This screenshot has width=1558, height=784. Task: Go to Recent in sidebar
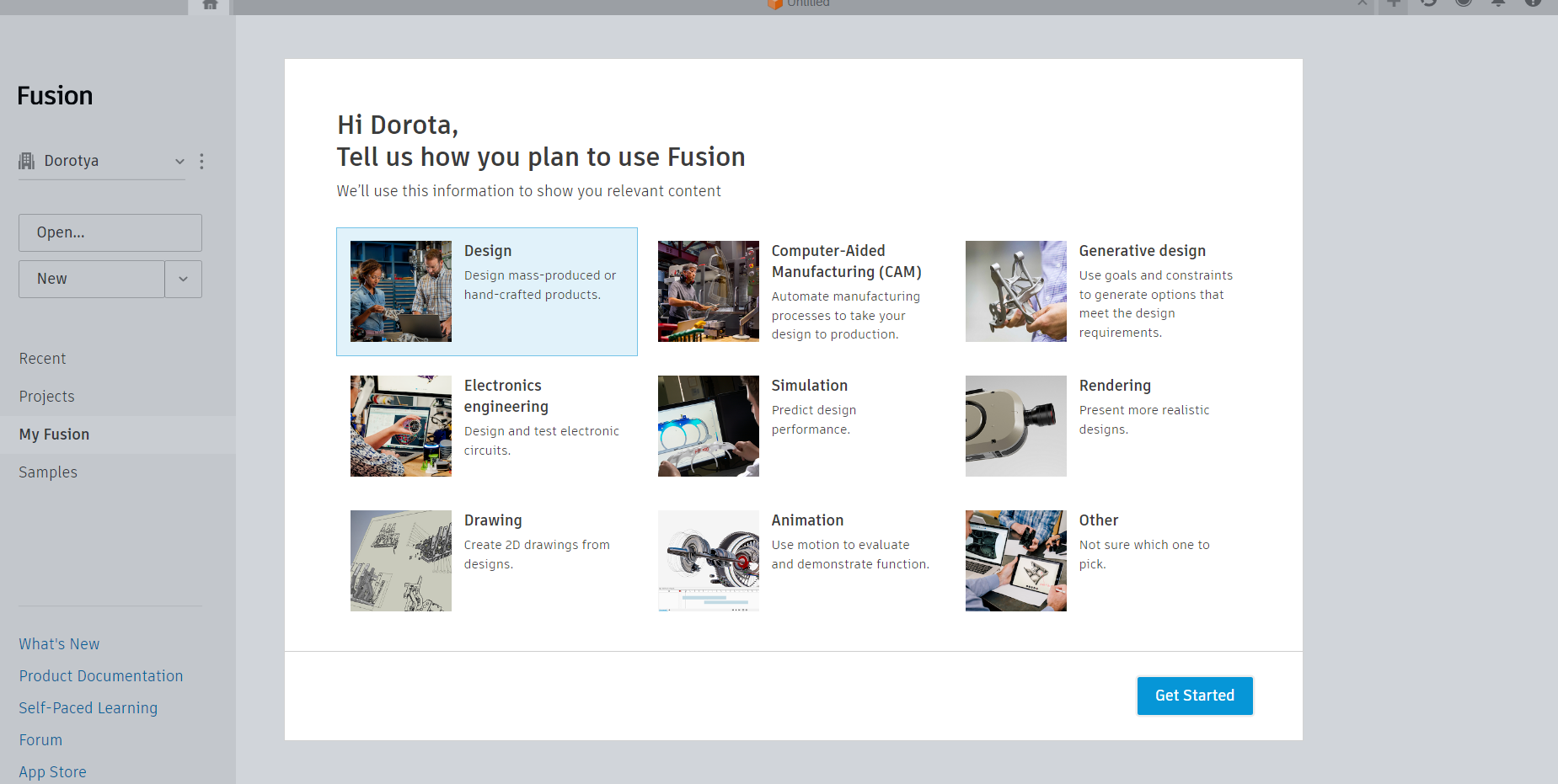coord(43,359)
